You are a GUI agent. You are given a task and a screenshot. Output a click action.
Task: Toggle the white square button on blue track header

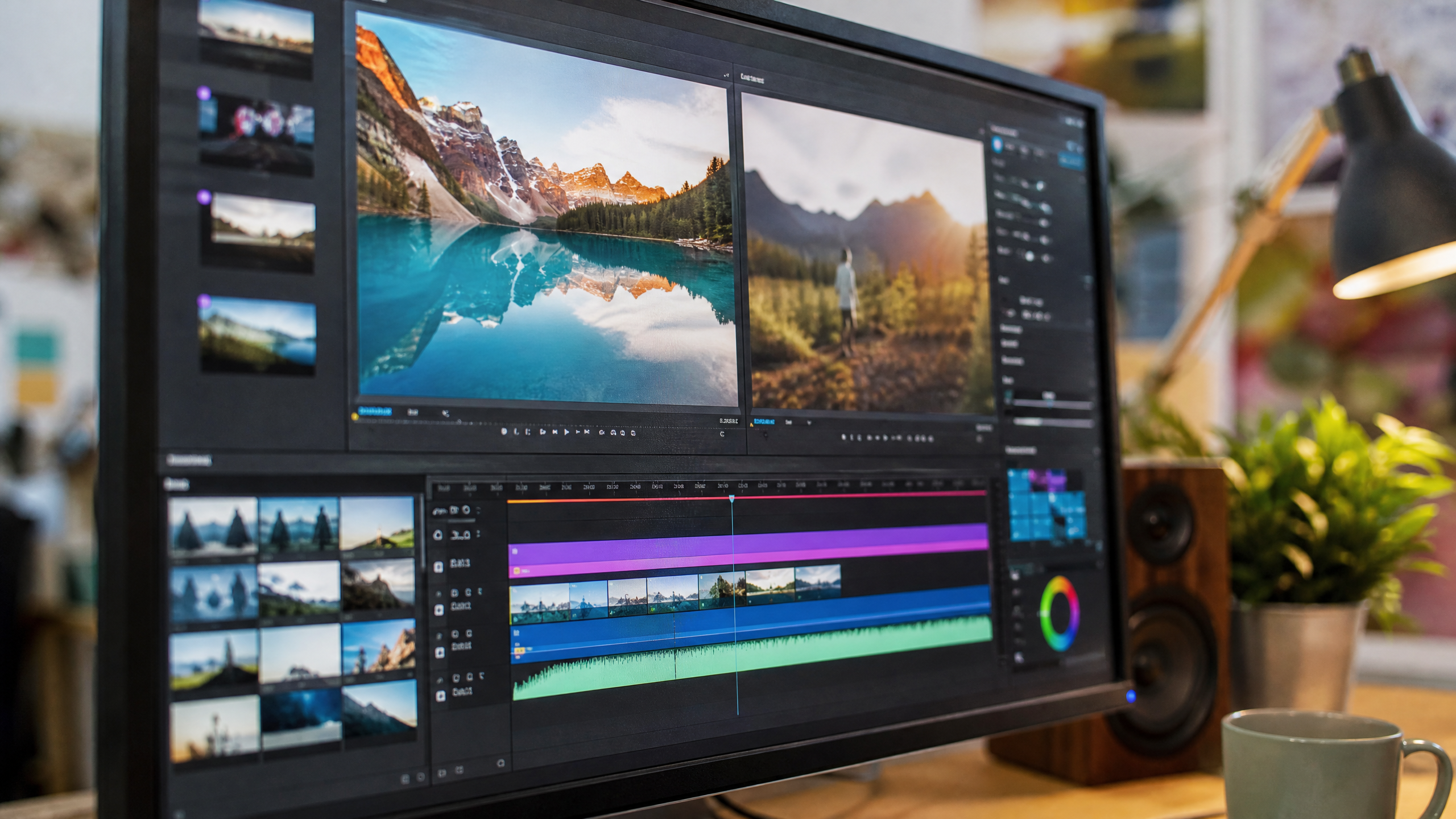click(440, 653)
